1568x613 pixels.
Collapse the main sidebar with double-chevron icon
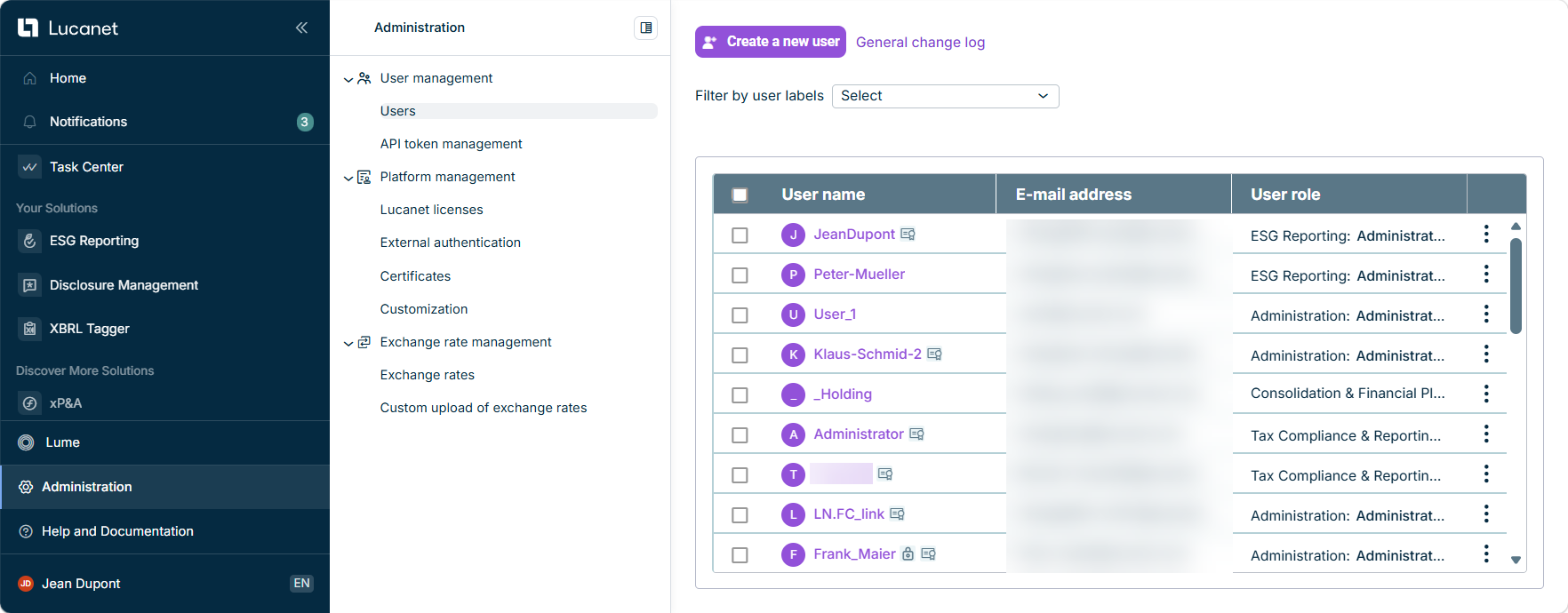click(x=301, y=28)
